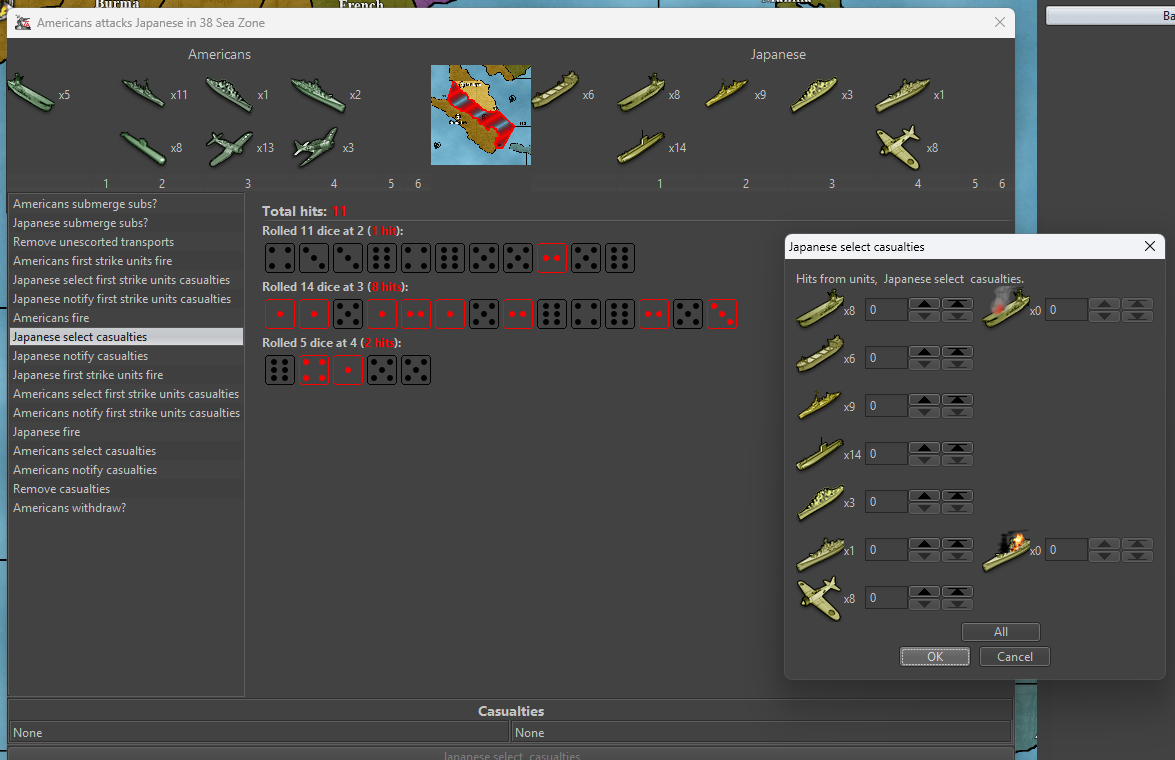Close the Americans attacks Japanese battle window
Viewport: 1175px width, 760px height.
[1000, 22]
